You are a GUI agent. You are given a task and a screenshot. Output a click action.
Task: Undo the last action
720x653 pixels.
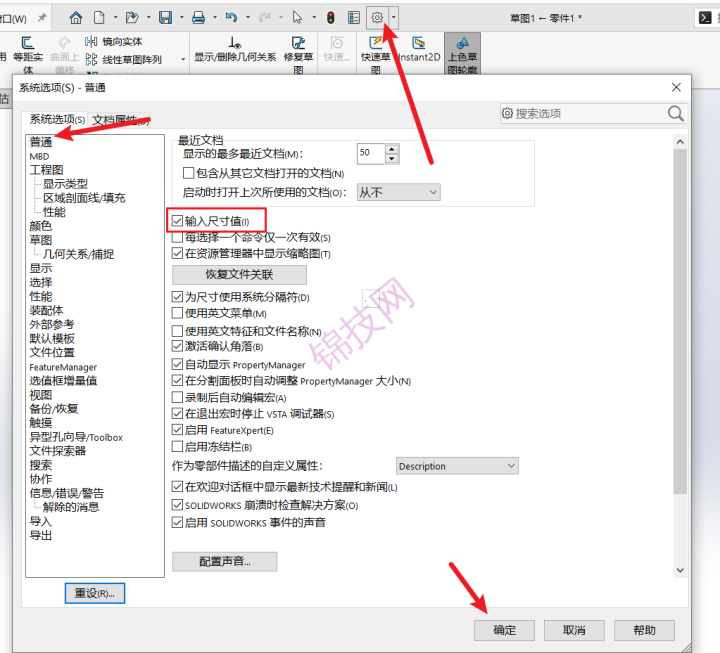tap(231, 18)
